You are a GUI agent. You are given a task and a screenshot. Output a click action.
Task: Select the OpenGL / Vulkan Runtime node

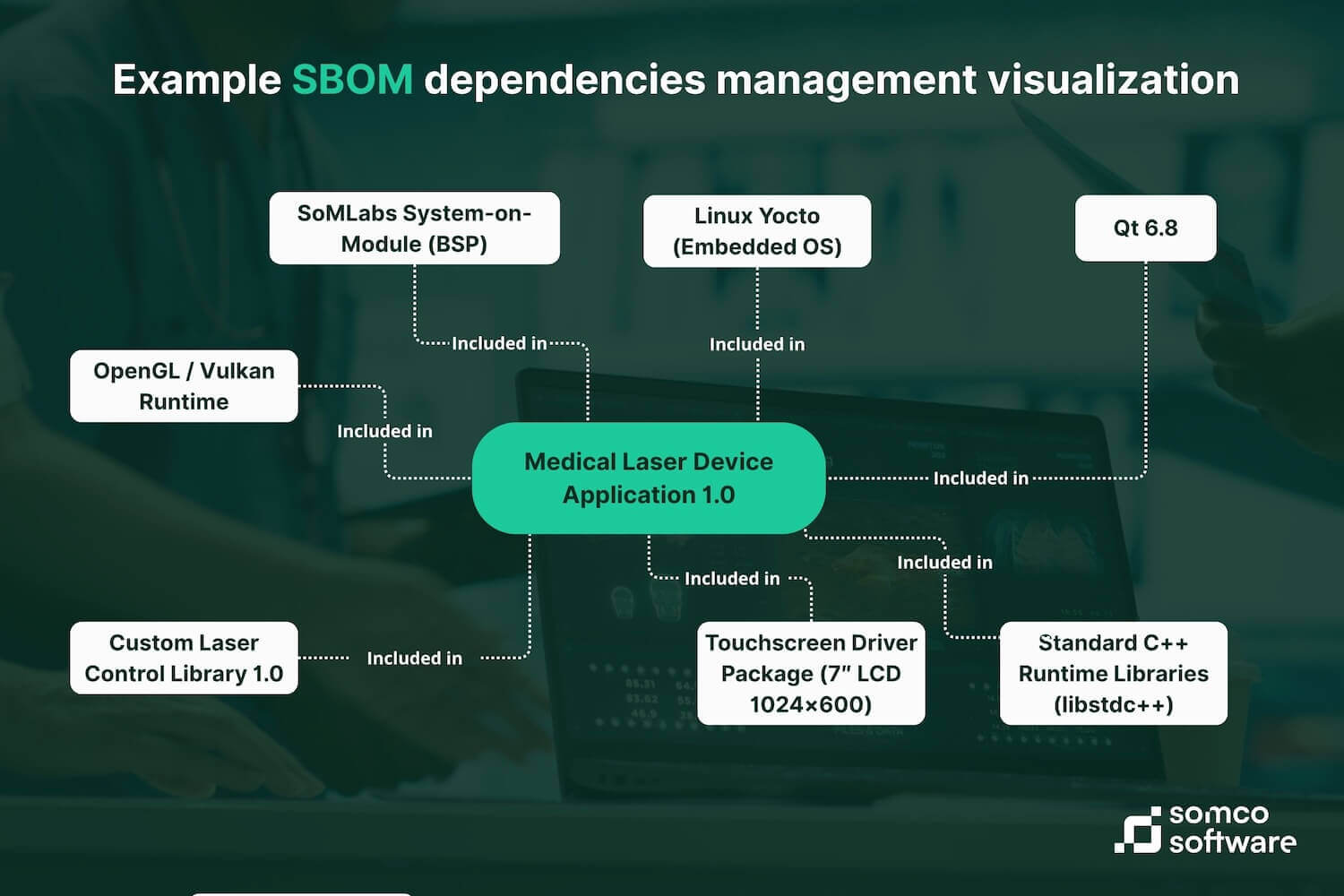183,385
